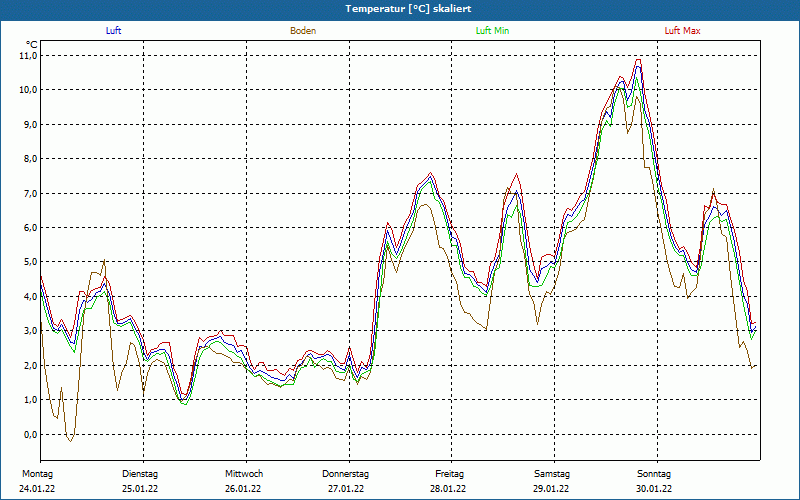
Task: Click the date 26.01.22
Action: pos(243,489)
